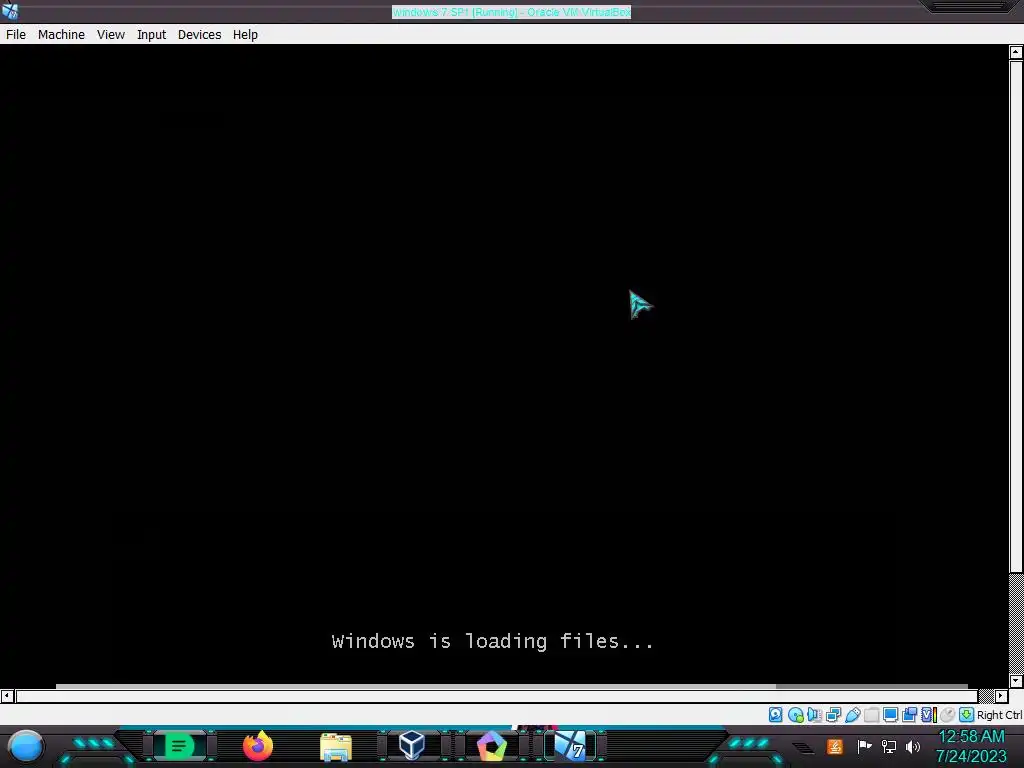Open the green chat app on taskbar

(178, 746)
